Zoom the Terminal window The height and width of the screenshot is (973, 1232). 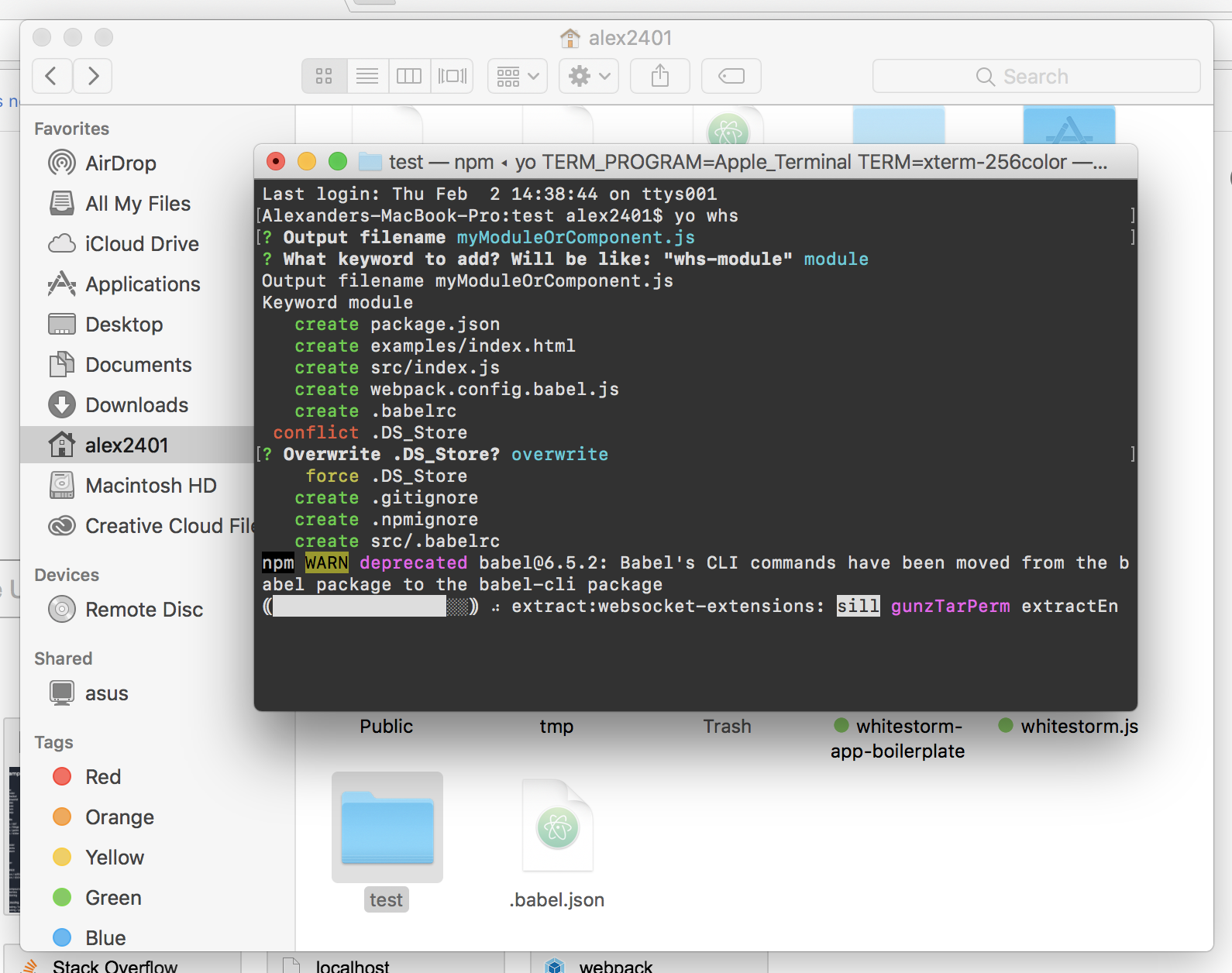[338, 161]
